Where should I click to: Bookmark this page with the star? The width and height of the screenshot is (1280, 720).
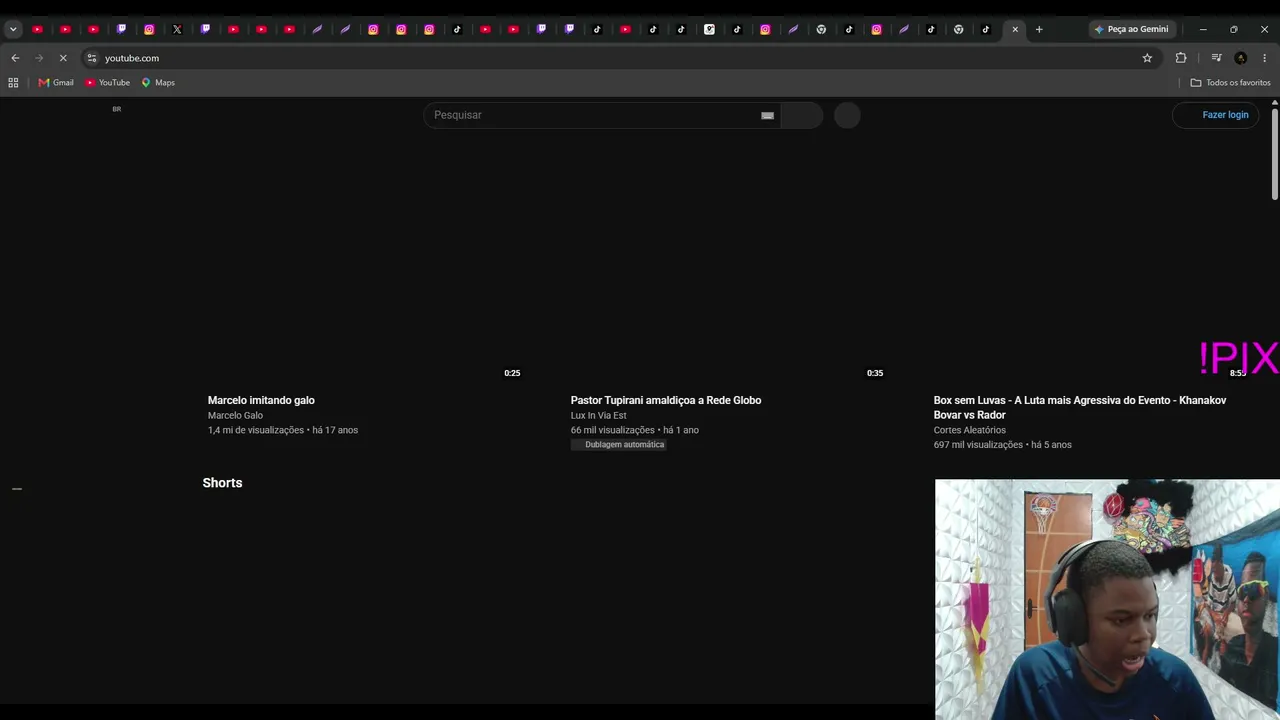pyautogui.click(x=1147, y=58)
